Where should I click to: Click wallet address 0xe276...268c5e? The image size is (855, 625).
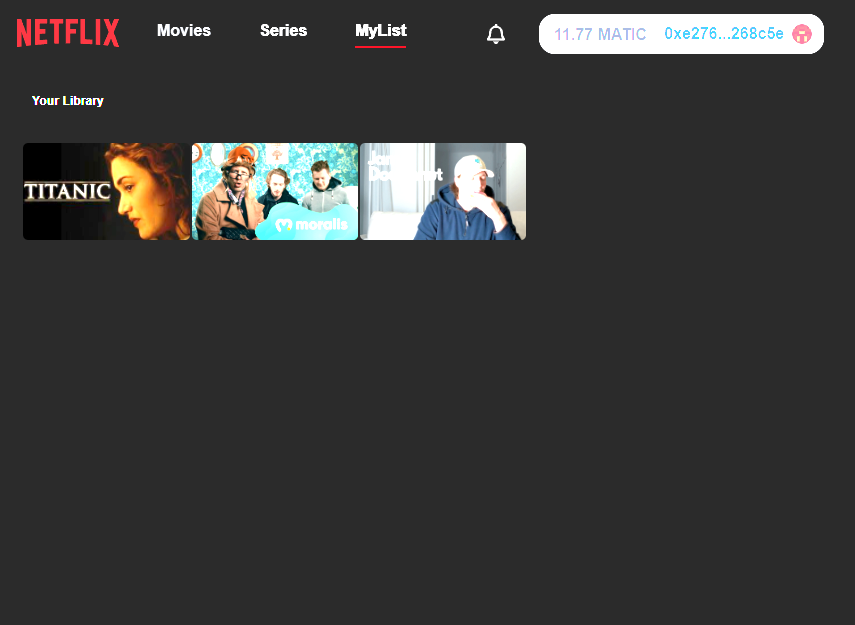(x=724, y=34)
